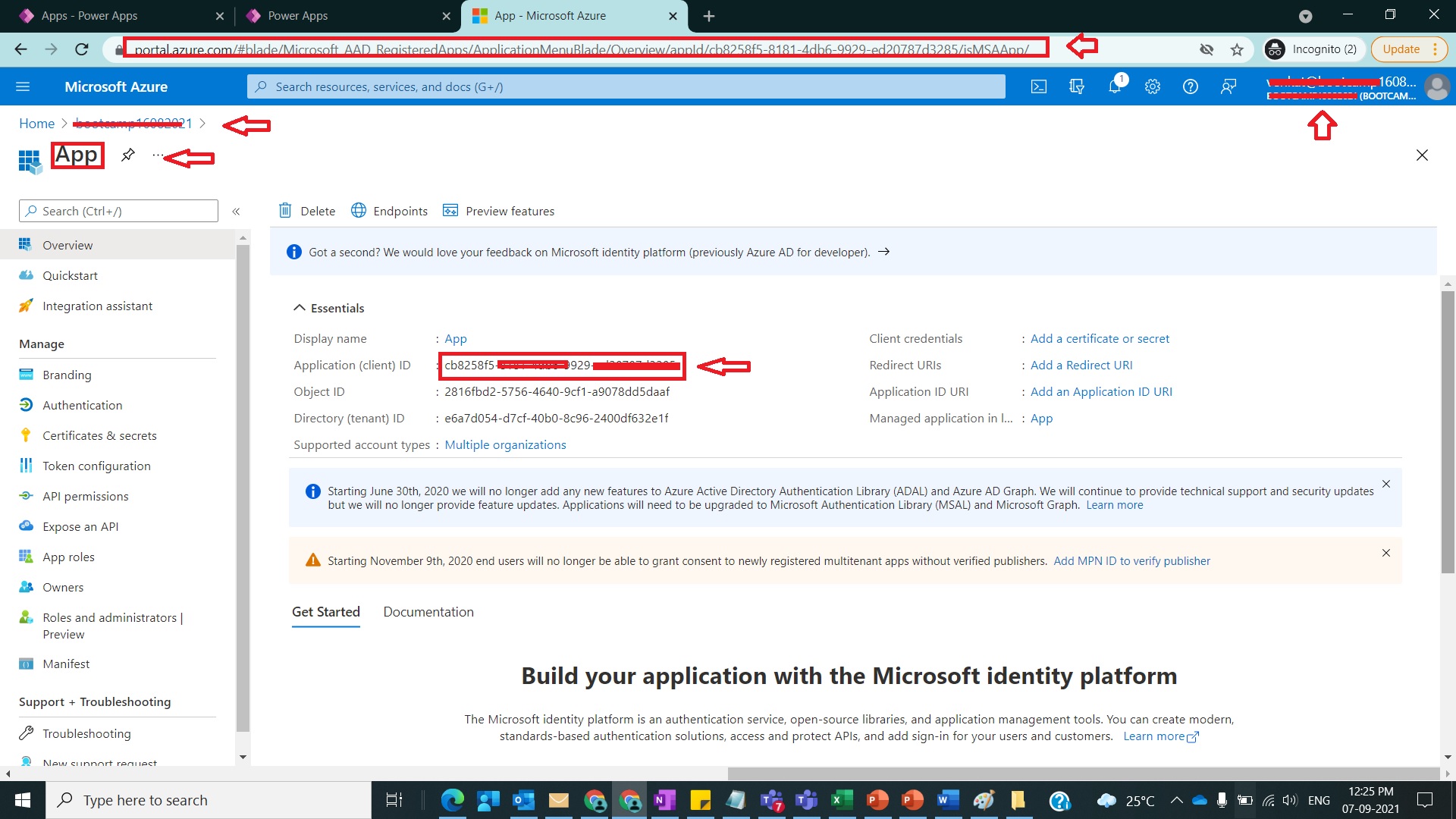Pin the App overview to dashboard
1456x819 pixels.
coord(127,155)
